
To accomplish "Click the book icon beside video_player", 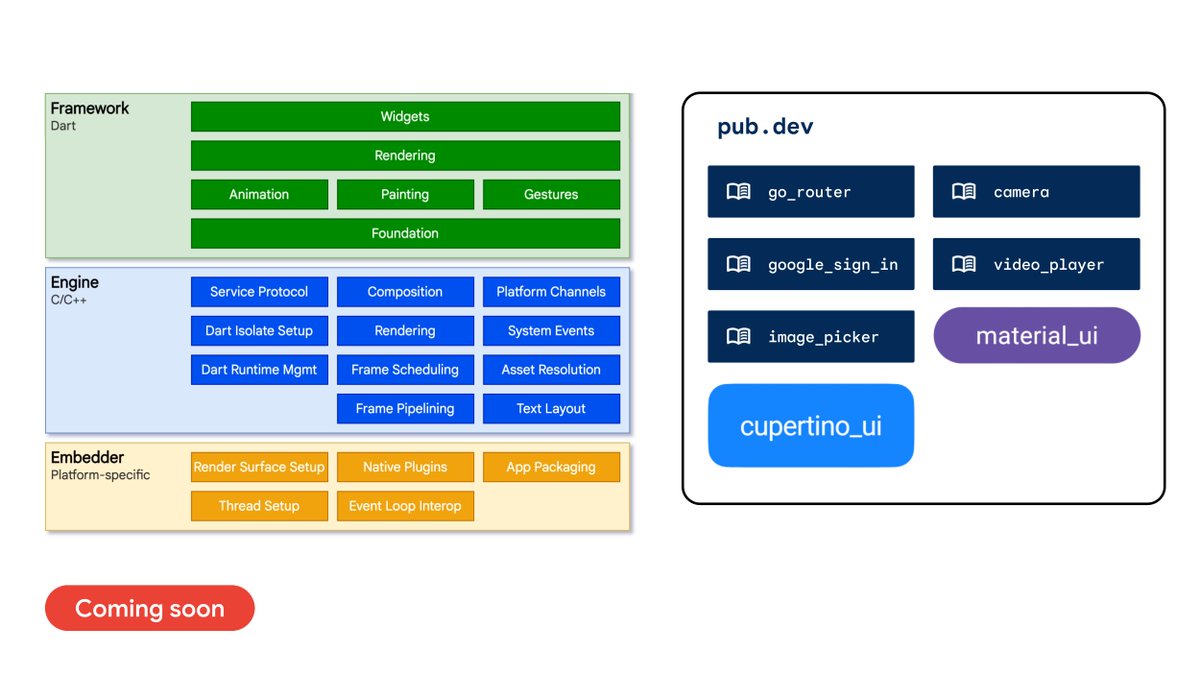I will [x=964, y=265].
